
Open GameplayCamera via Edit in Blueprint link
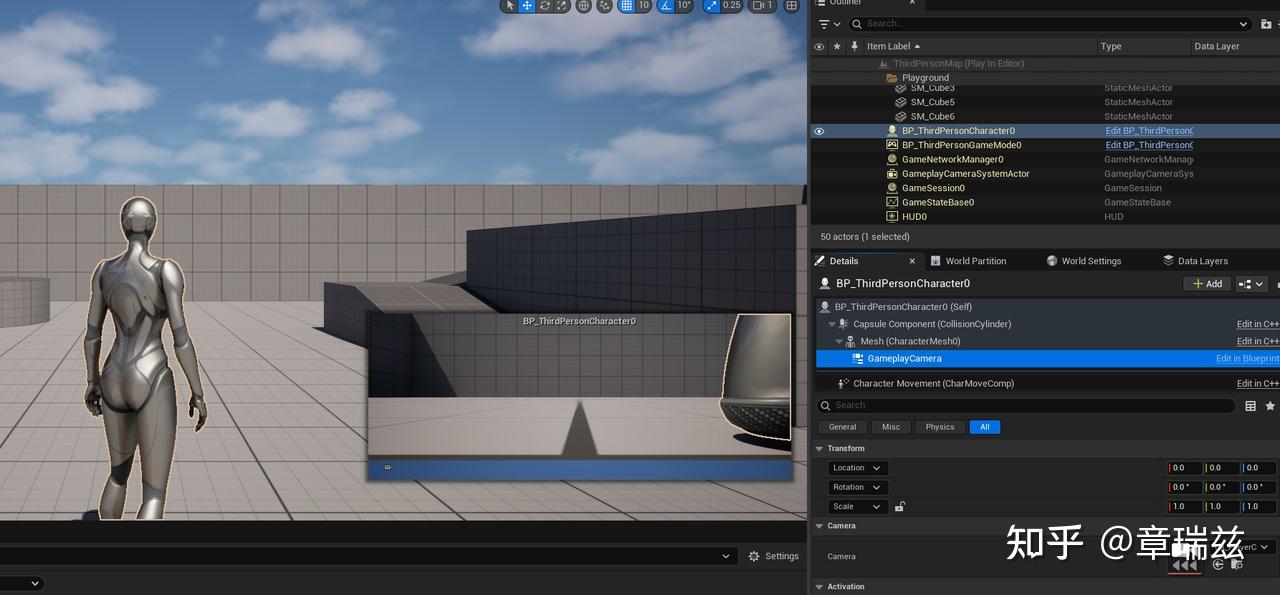coord(1246,358)
